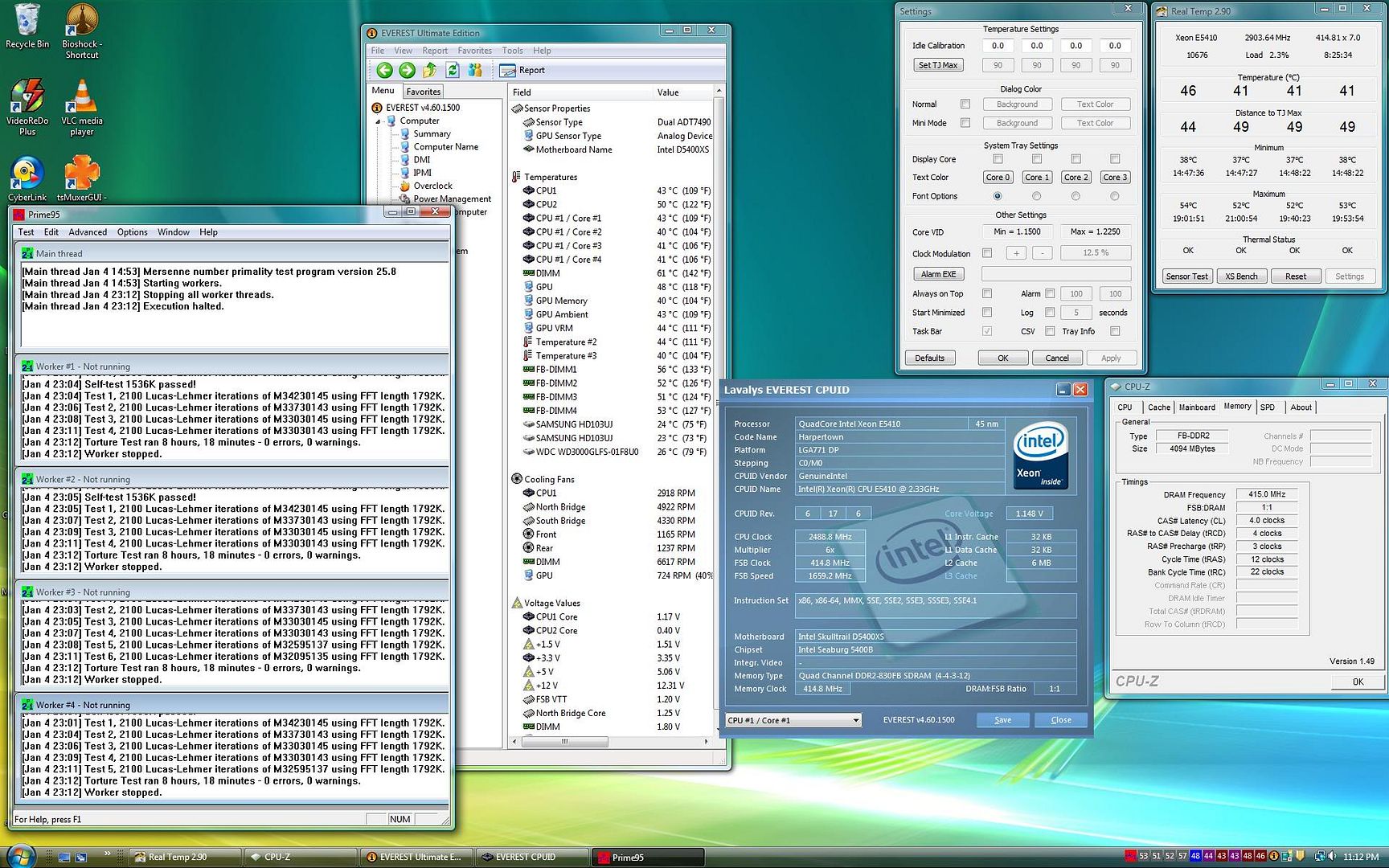
Task: Select the DMI item in EVEREST tree
Action: pyautogui.click(x=421, y=160)
